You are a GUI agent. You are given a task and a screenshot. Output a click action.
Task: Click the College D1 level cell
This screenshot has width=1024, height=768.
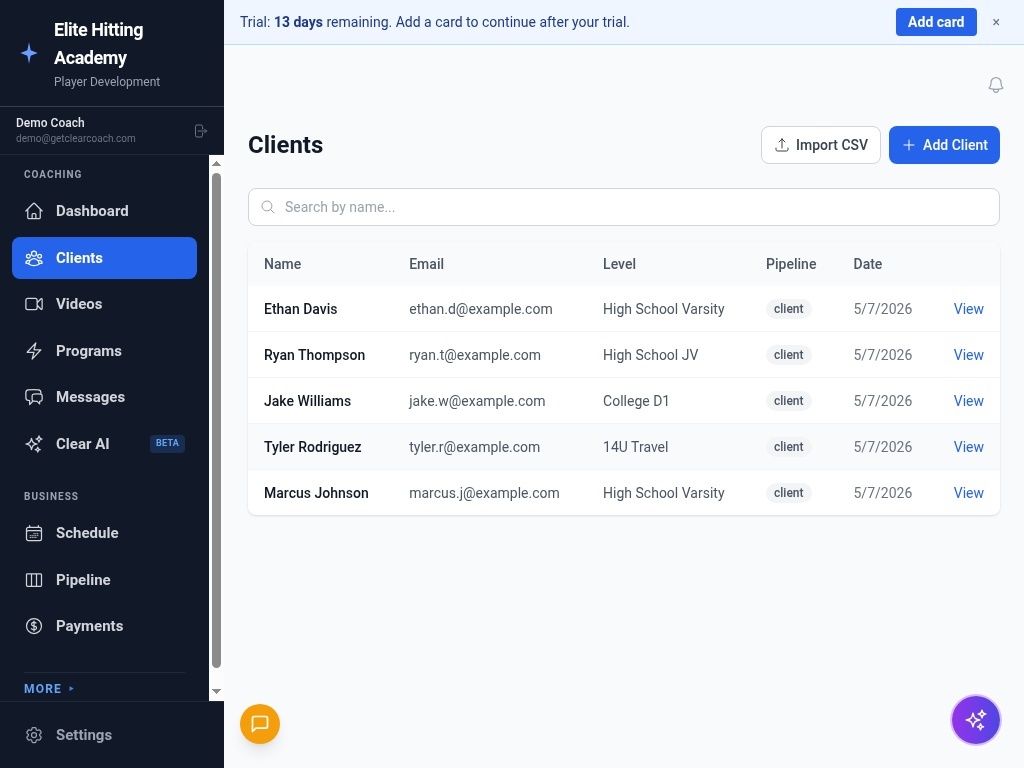coord(635,401)
